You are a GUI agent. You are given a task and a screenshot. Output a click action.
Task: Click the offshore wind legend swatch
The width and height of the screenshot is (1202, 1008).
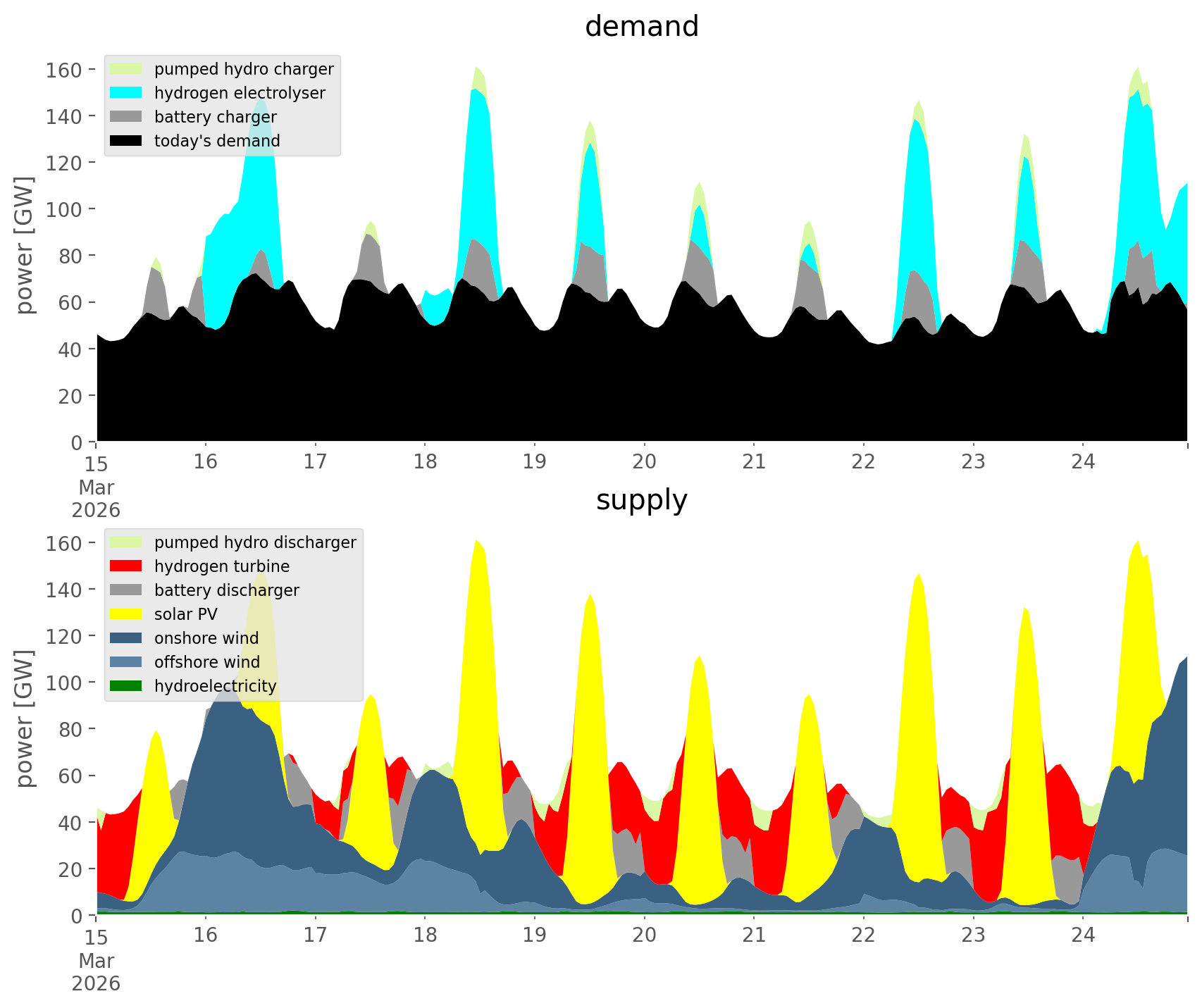tap(125, 662)
